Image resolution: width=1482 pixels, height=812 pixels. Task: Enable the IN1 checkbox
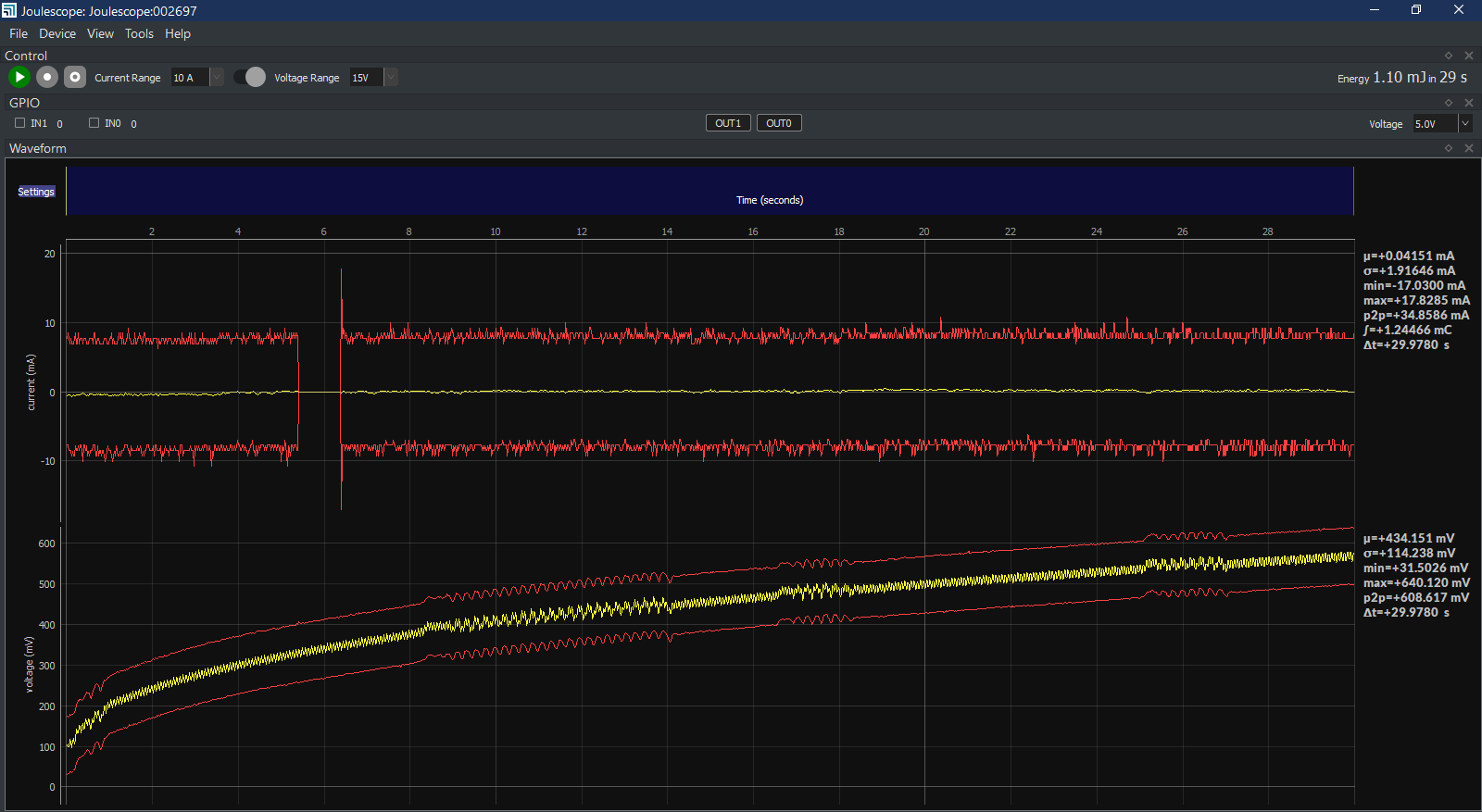19,123
